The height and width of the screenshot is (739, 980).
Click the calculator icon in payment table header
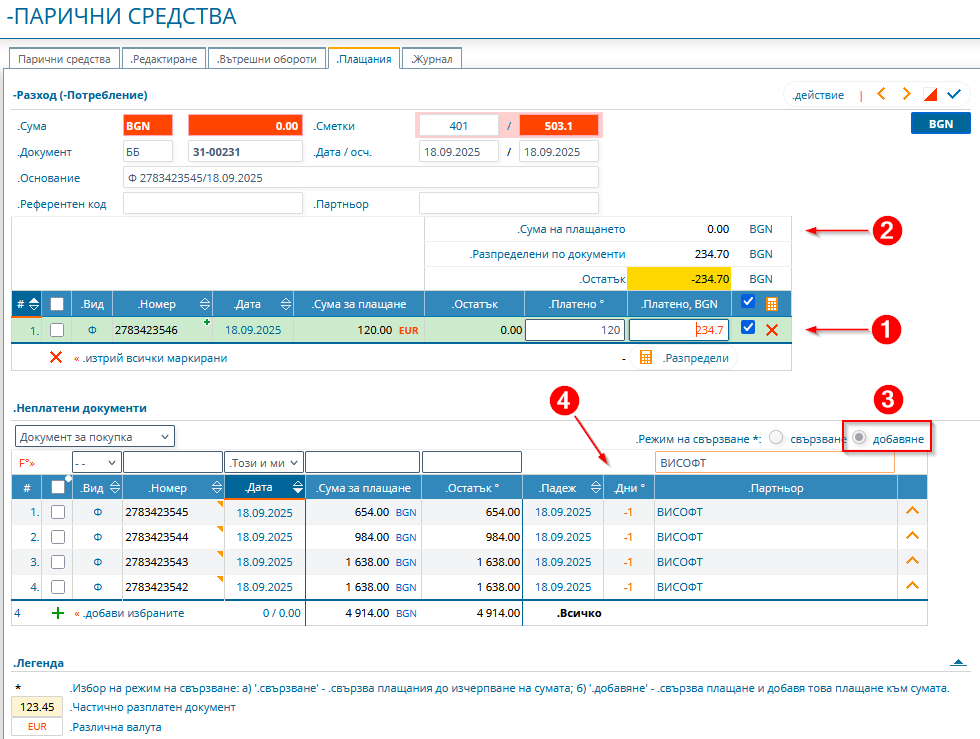coord(772,303)
